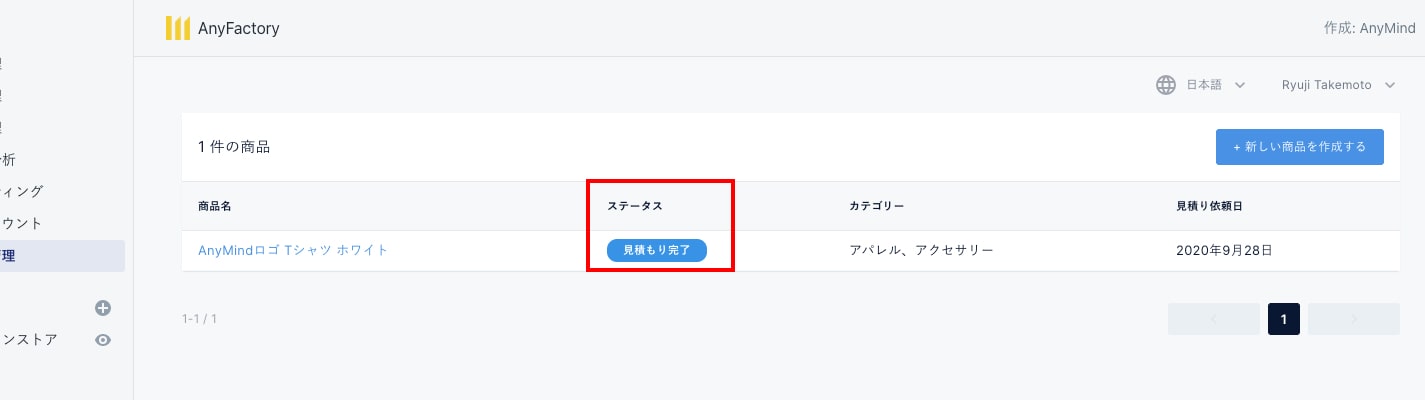Screen dimensions: 1425x400
Task: Open the sidebar item ending in ィング
Action: pos(22,191)
